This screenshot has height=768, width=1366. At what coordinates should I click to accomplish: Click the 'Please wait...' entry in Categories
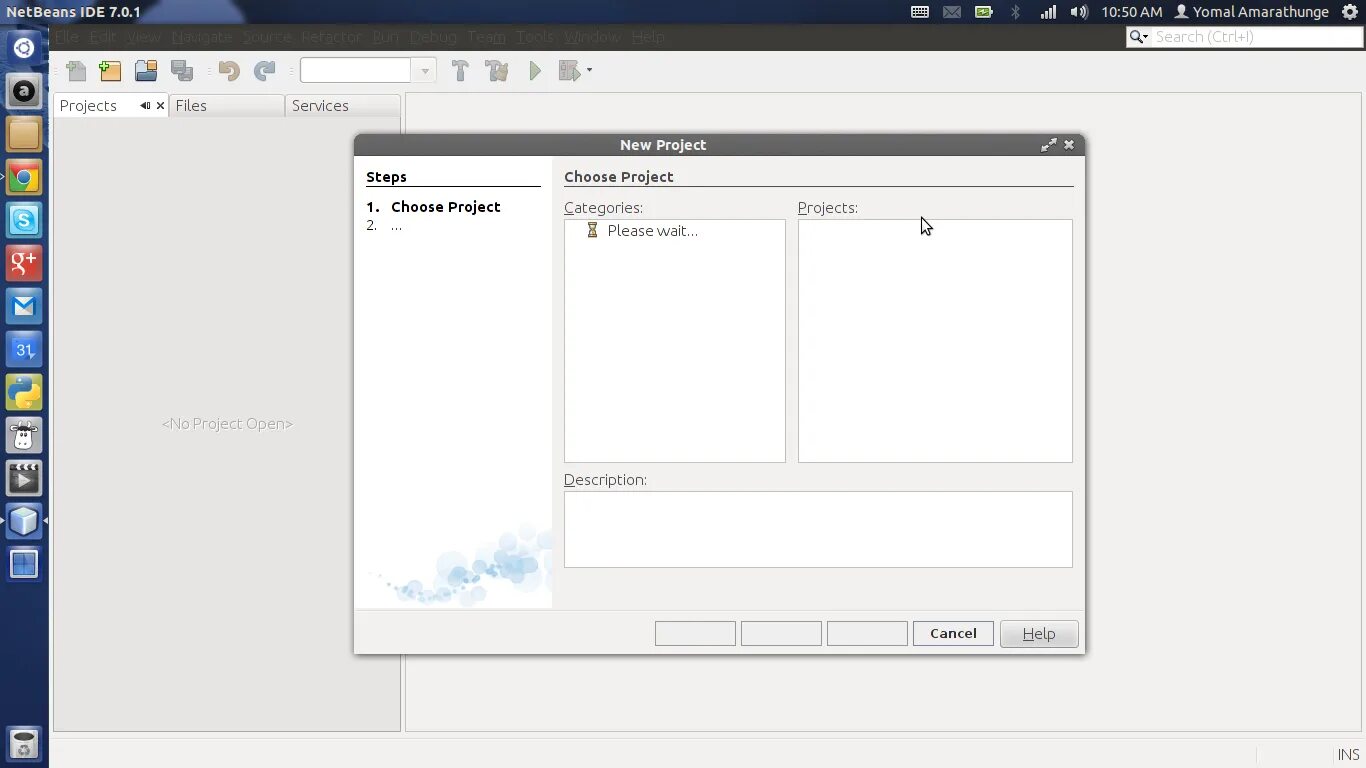[x=652, y=230]
